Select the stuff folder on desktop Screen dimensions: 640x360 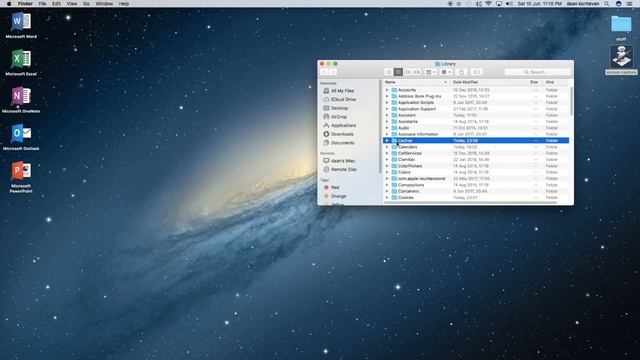[x=621, y=24]
